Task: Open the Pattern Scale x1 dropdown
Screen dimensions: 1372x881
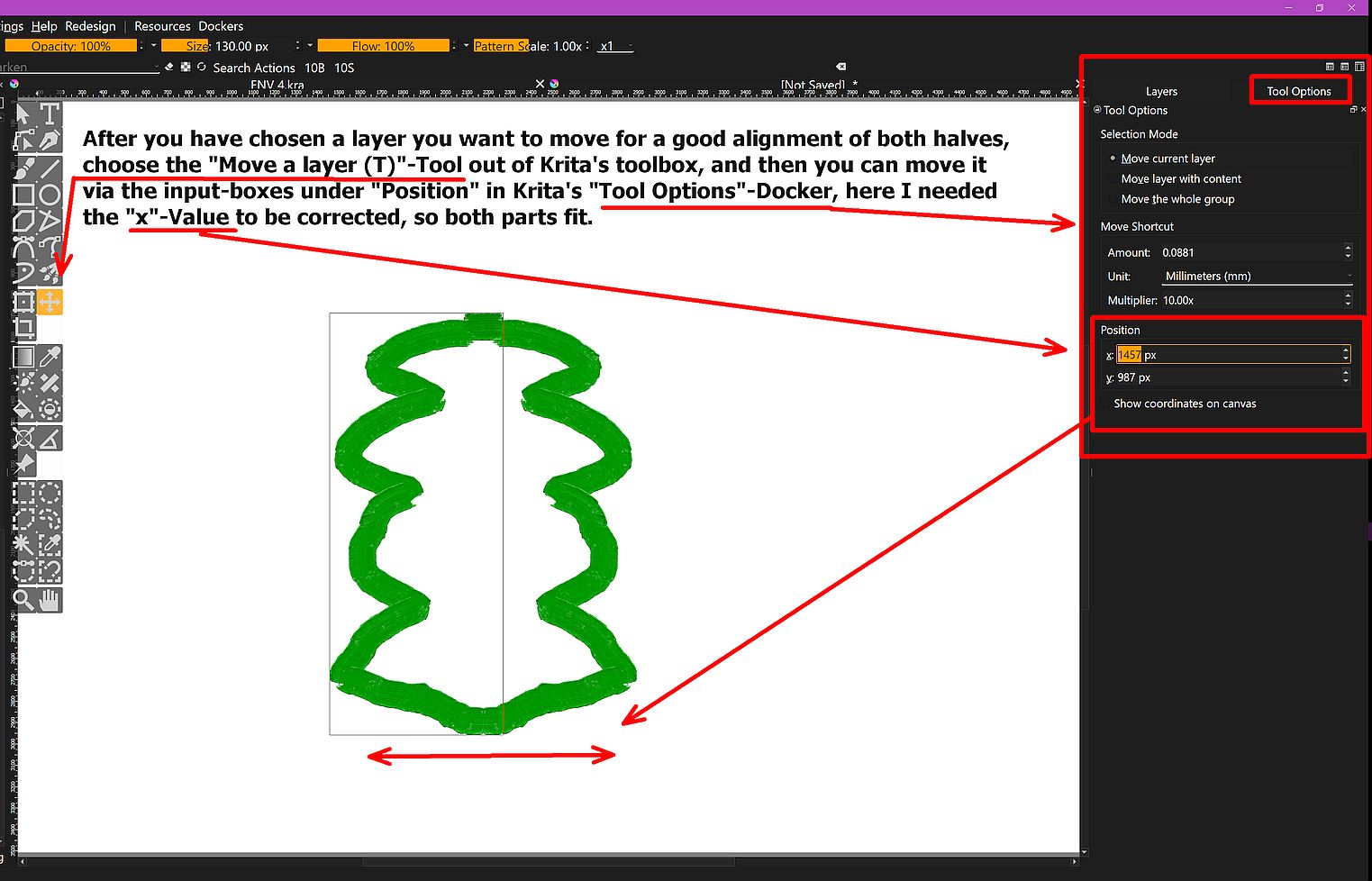Action: (617, 46)
